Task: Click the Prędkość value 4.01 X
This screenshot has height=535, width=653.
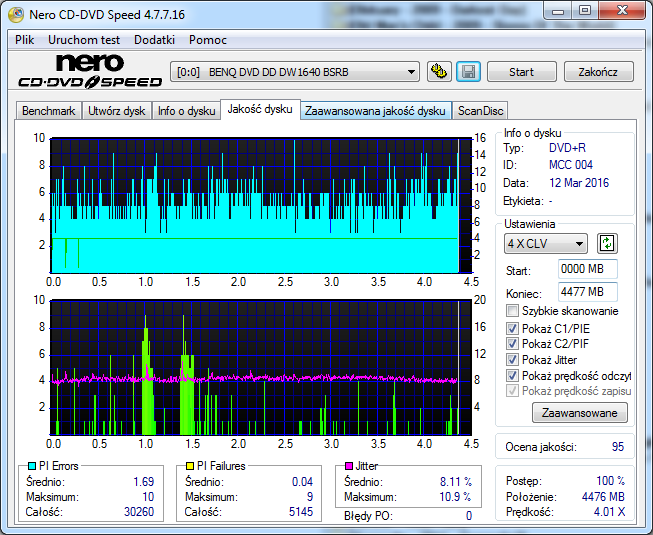Action: 609,512
